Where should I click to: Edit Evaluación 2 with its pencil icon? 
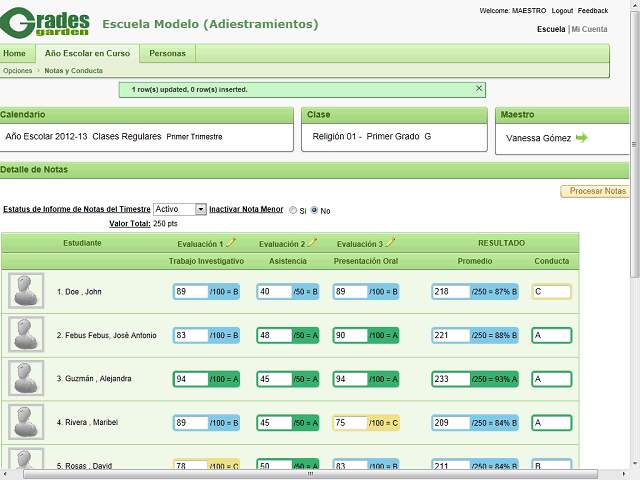tap(312, 242)
